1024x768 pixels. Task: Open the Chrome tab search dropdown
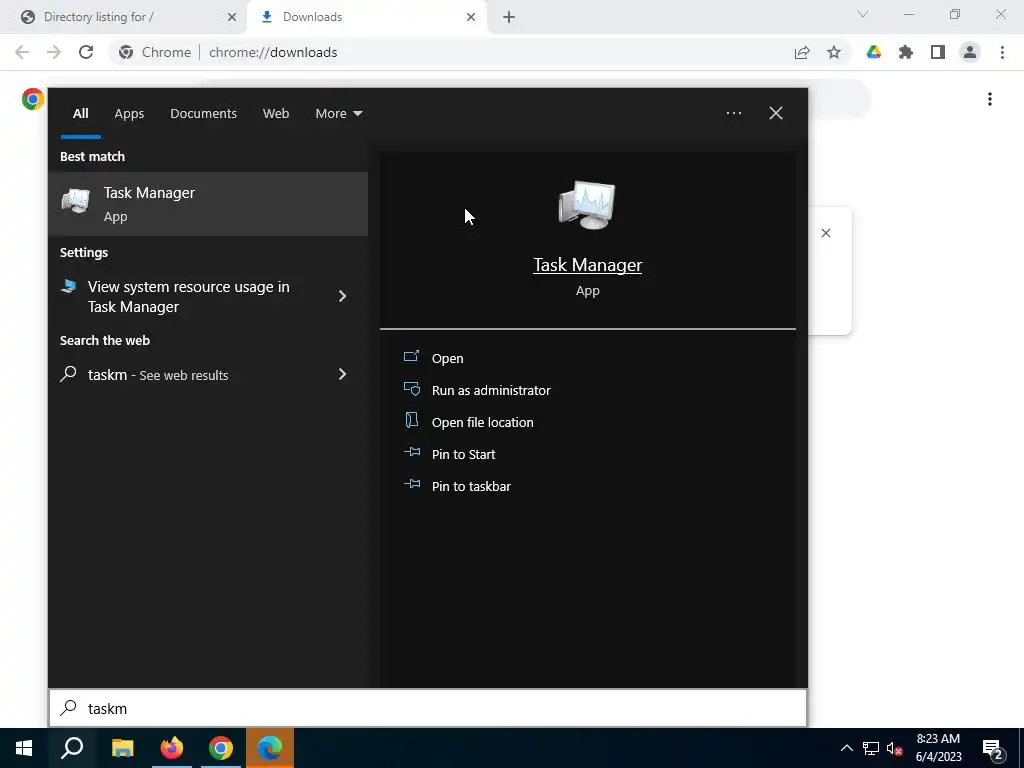[x=863, y=14]
